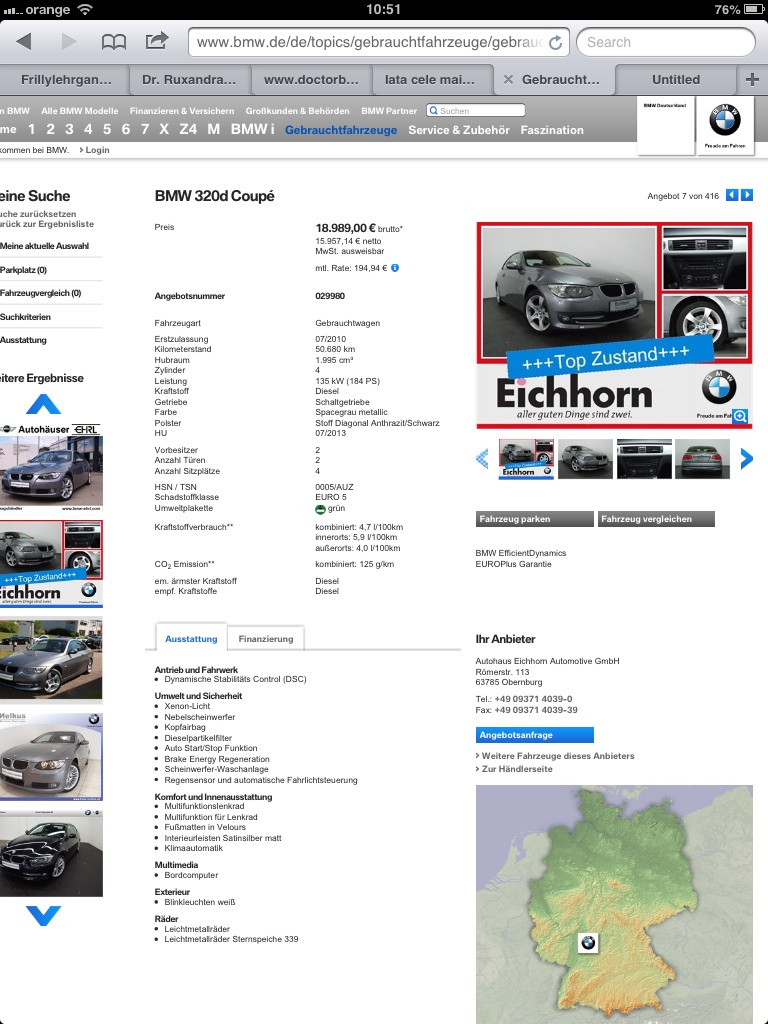
Task: Open Gebrauchtfahrzeuge navigation menu item
Action: 340,130
